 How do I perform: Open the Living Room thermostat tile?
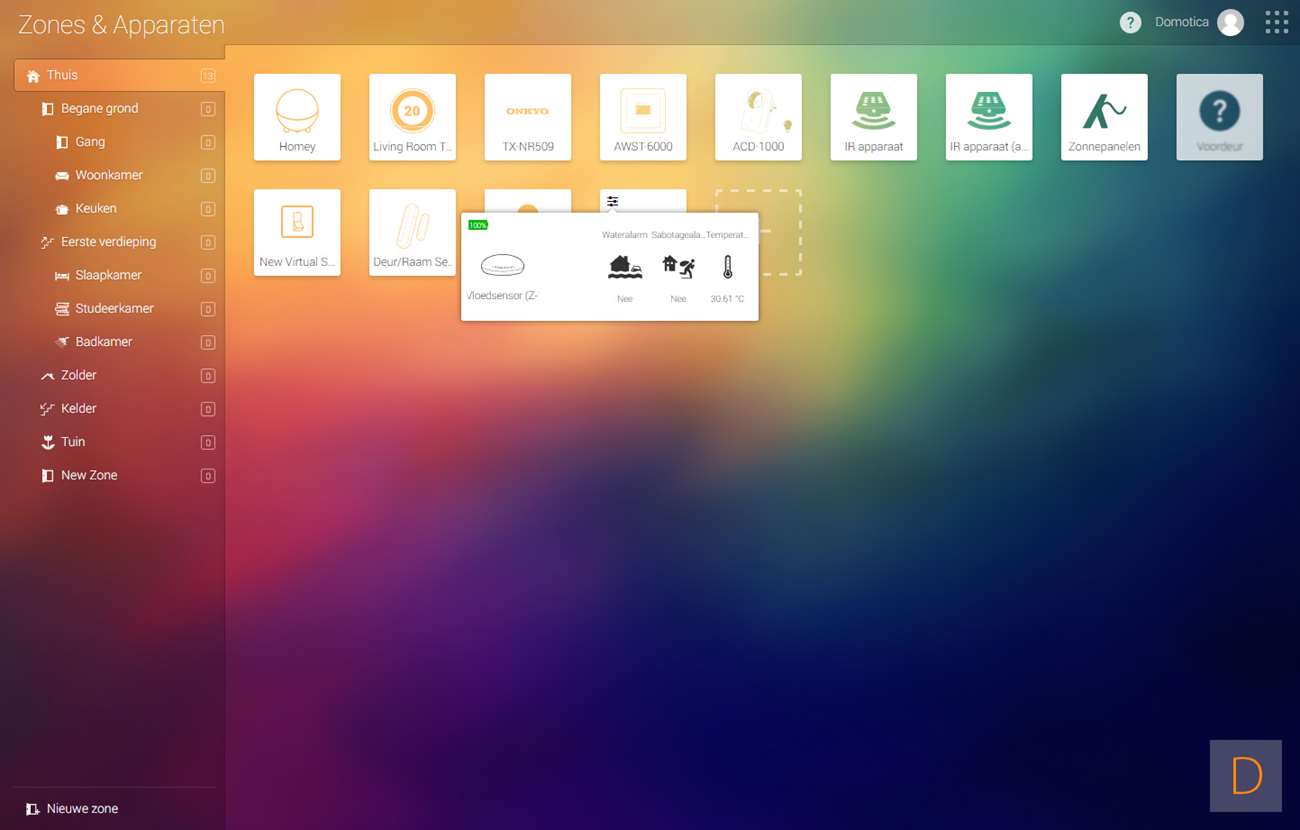[x=412, y=117]
